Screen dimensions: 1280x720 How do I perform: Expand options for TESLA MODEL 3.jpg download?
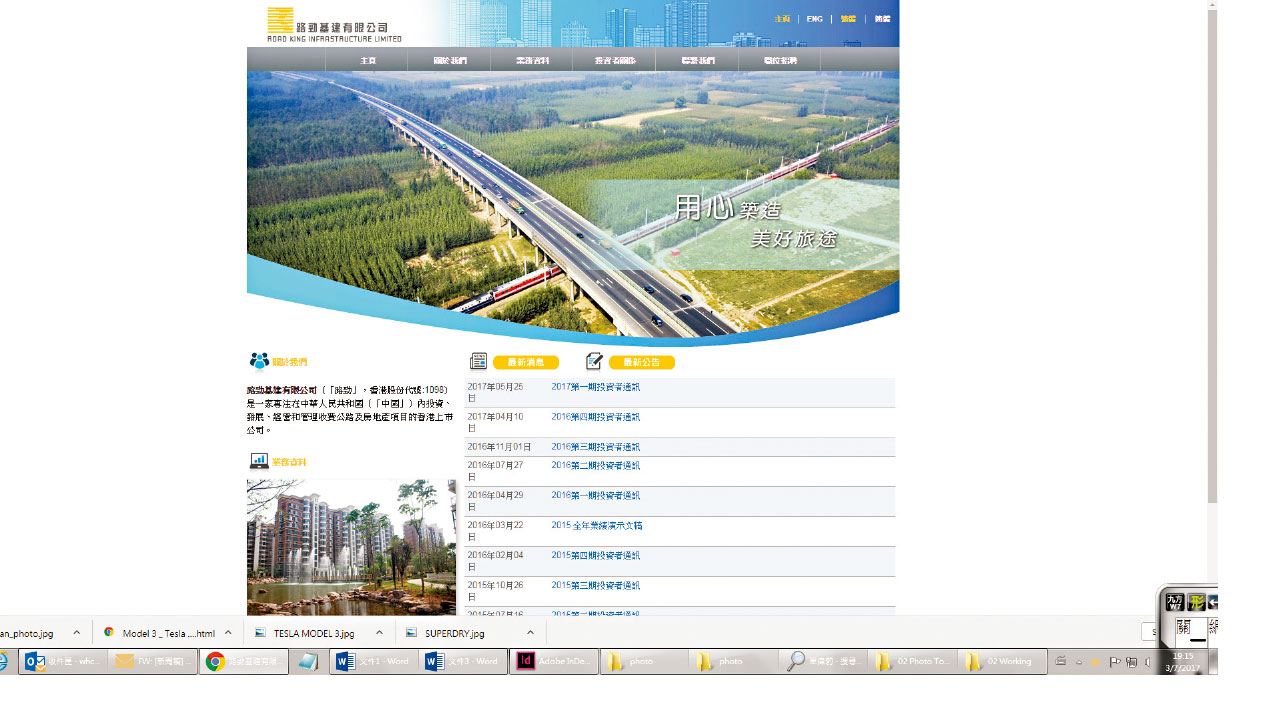379,633
